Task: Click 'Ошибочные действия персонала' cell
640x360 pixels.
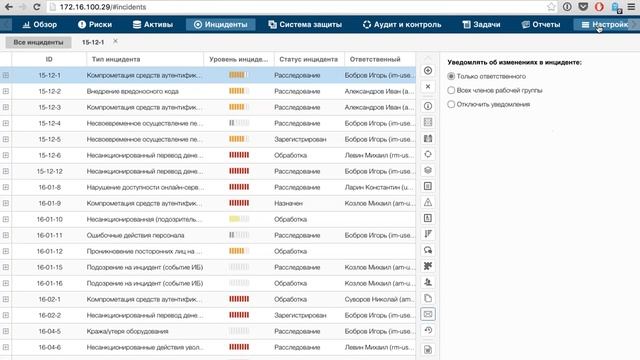Action: [135, 235]
